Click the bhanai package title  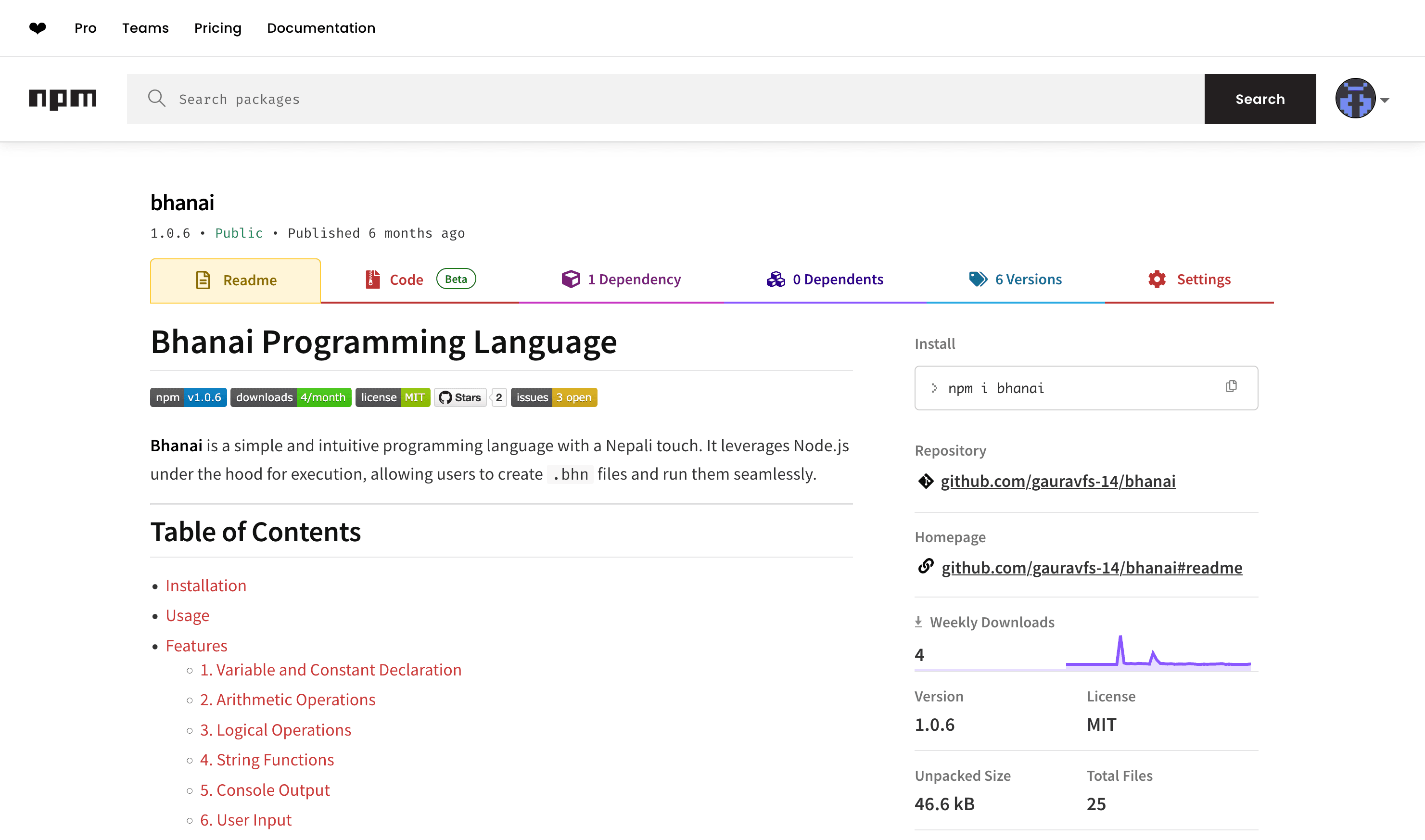pos(182,203)
